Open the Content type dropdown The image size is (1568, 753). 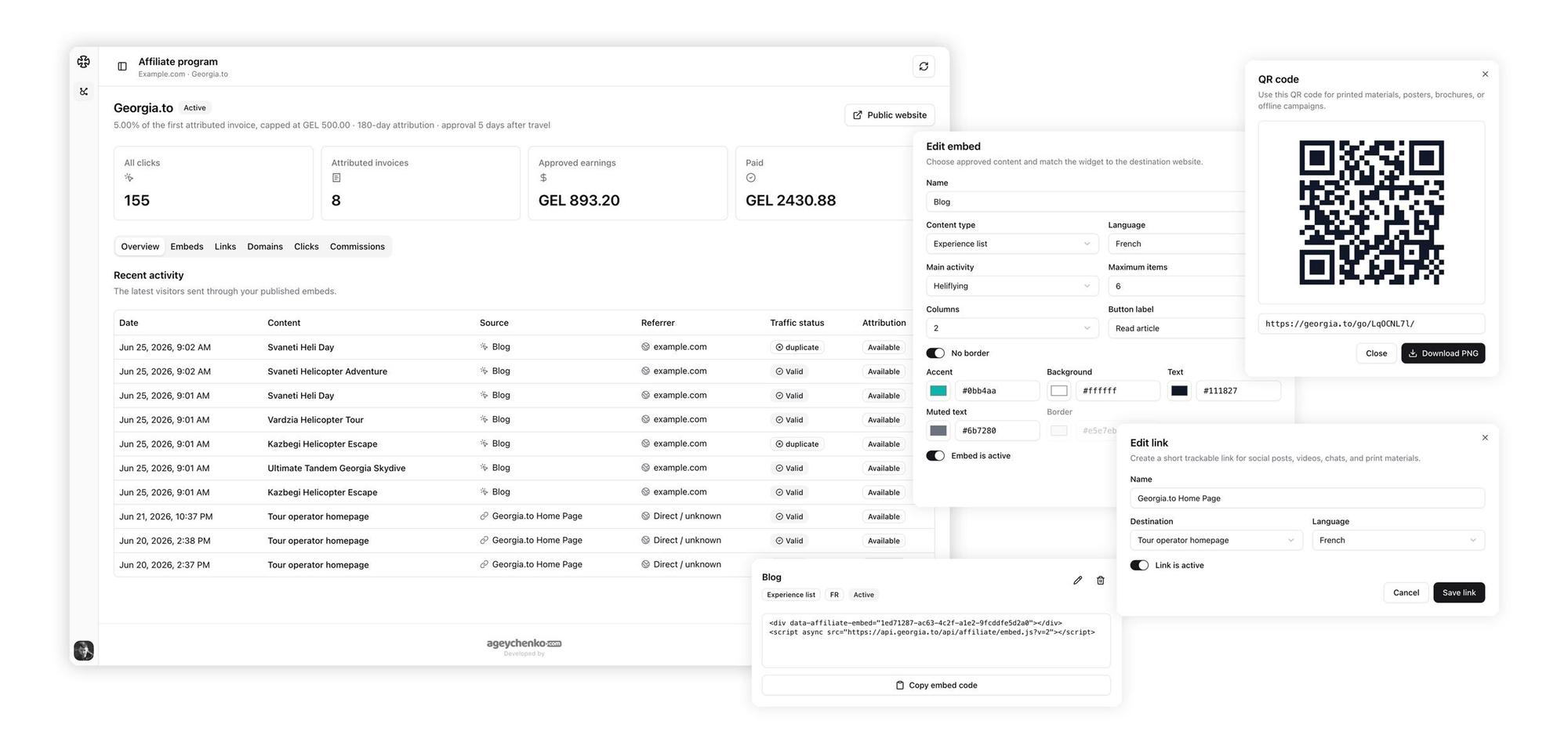click(x=1011, y=244)
